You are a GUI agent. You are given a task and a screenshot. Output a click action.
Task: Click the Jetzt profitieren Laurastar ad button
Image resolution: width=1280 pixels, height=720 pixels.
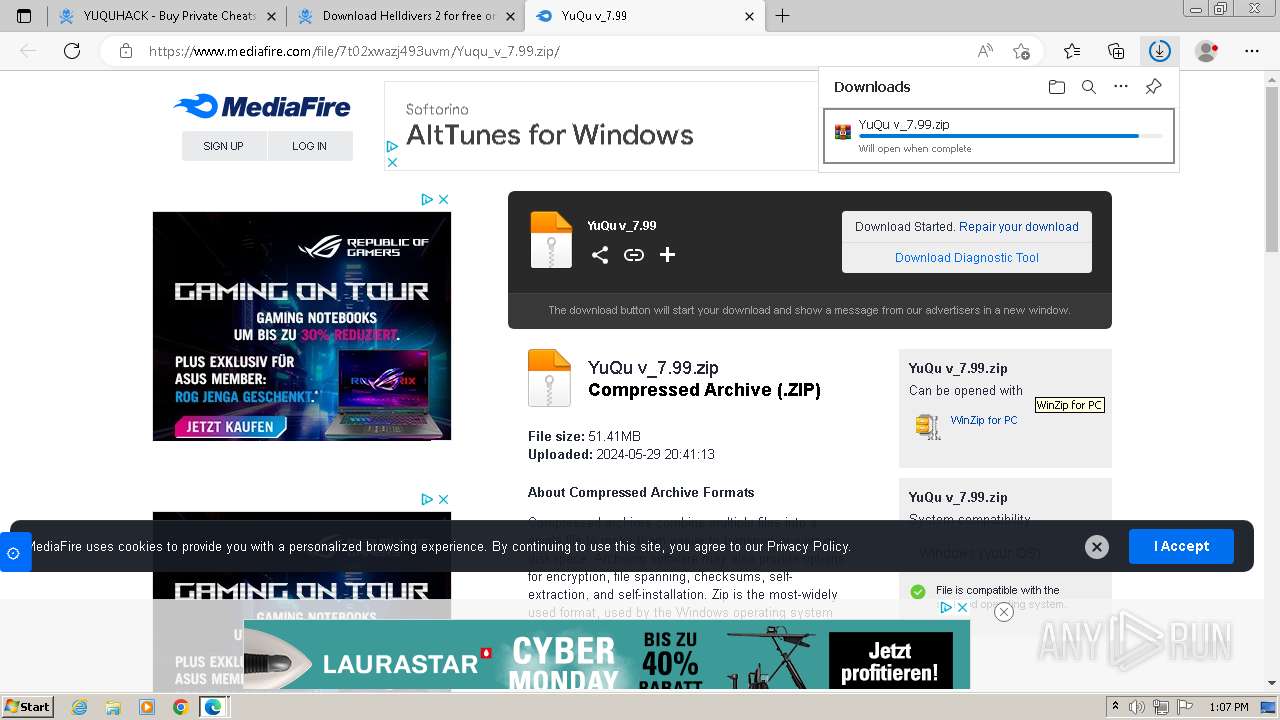point(890,660)
